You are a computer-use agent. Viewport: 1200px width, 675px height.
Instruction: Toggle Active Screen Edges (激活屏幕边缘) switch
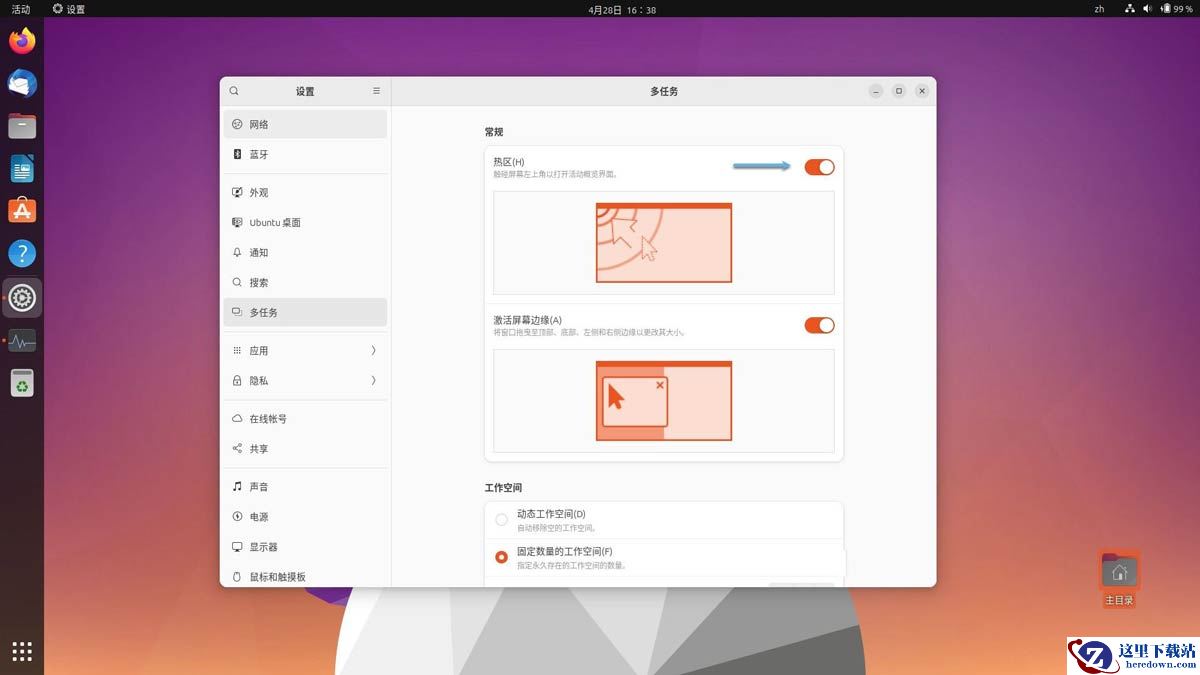[819, 325]
